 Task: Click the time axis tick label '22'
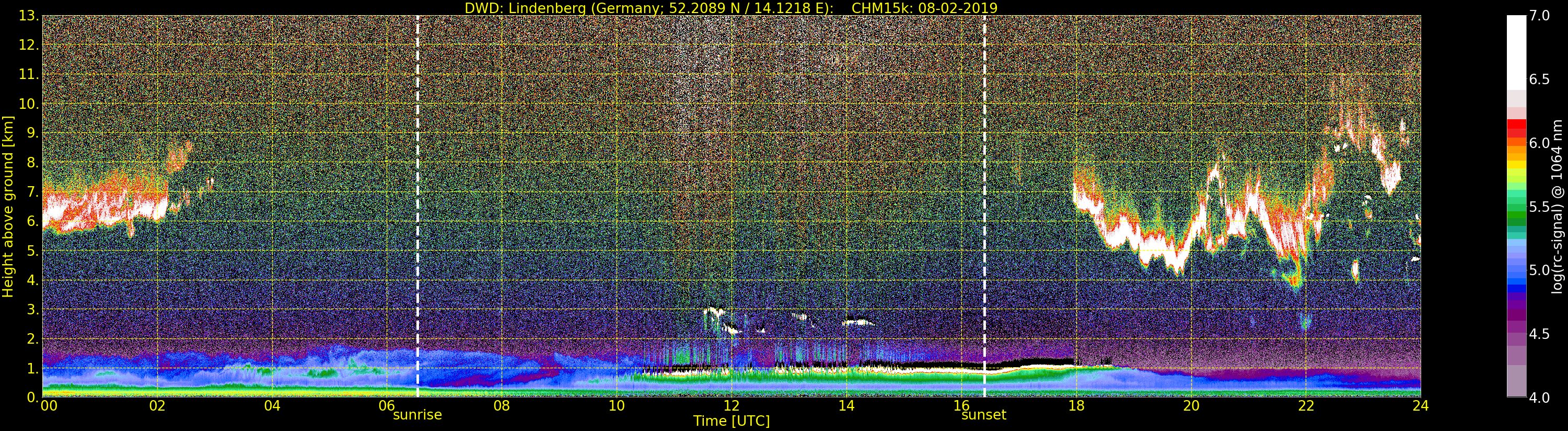pyautogui.click(x=1306, y=406)
